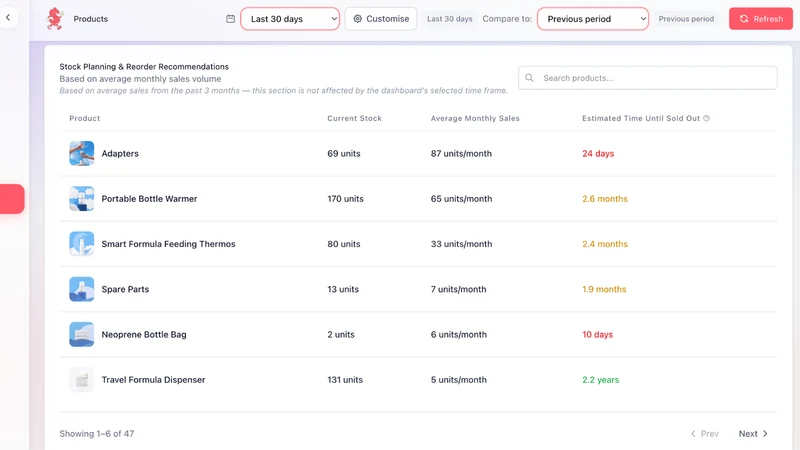Select Smart Formula Feeding Thermos name

[x=168, y=244]
